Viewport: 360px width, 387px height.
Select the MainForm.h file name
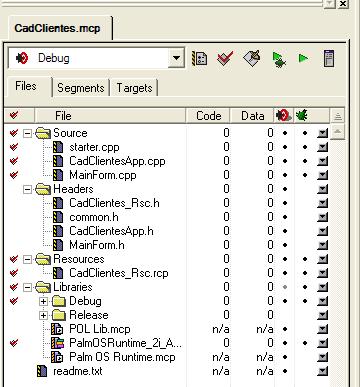(97, 245)
